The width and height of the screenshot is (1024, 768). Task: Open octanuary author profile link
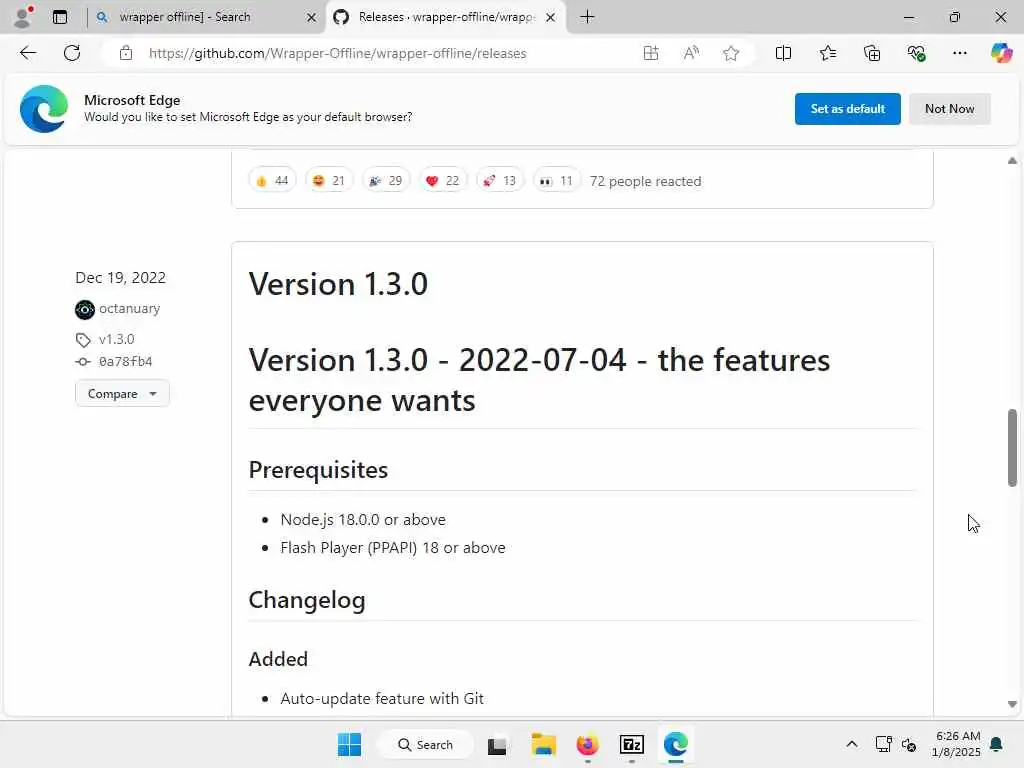pyautogui.click(x=129, y=308)
